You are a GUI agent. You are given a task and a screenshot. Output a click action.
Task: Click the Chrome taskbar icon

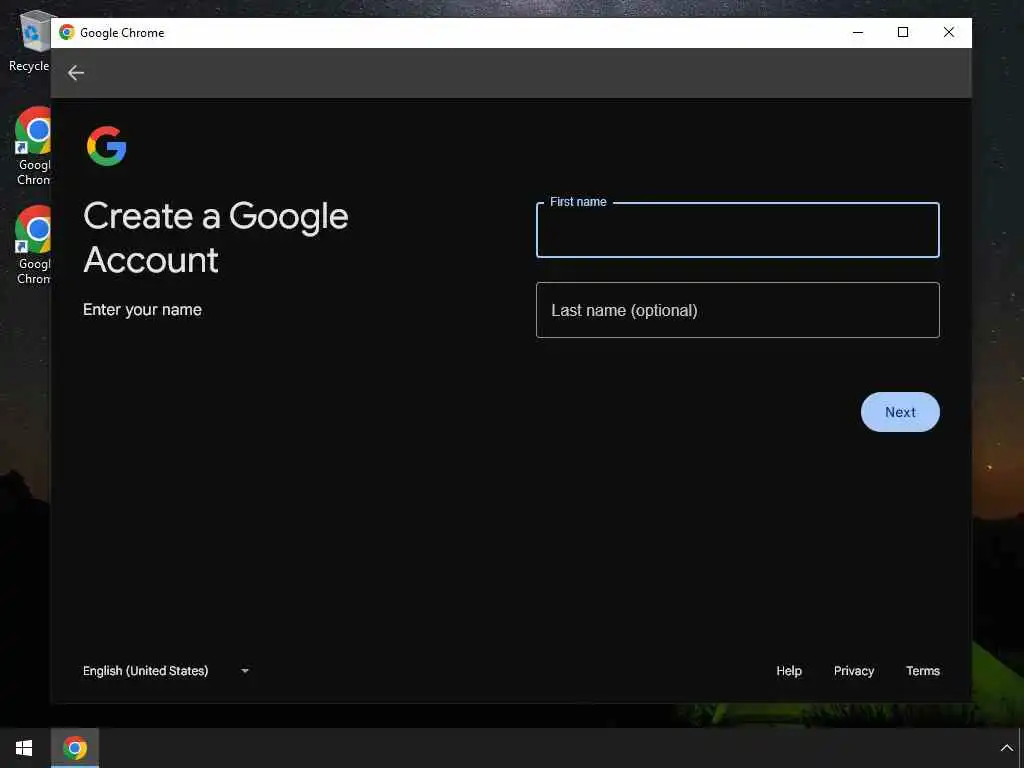pos(75,748)
